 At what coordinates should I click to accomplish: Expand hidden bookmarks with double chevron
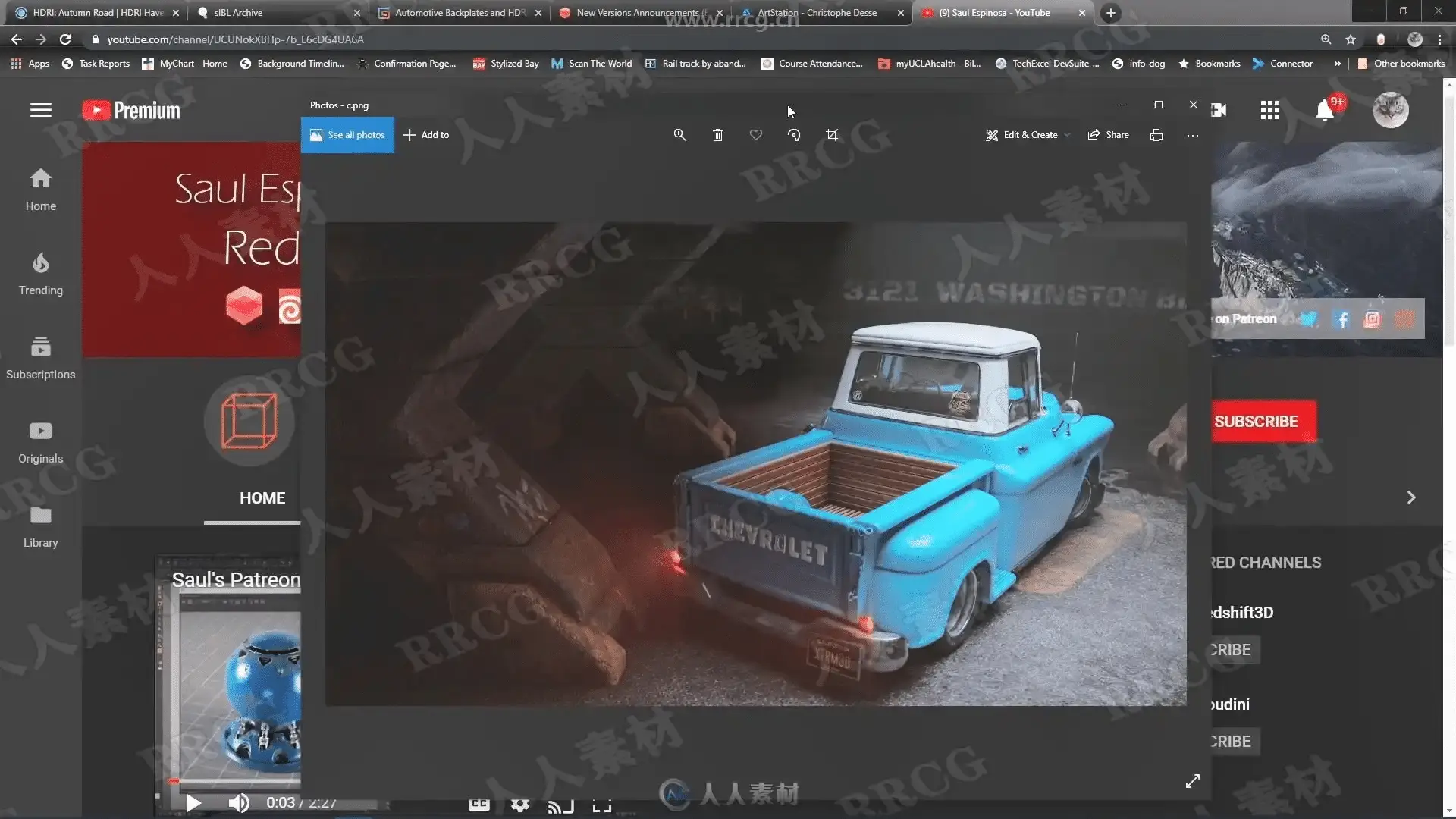[x=1337, y=64]
